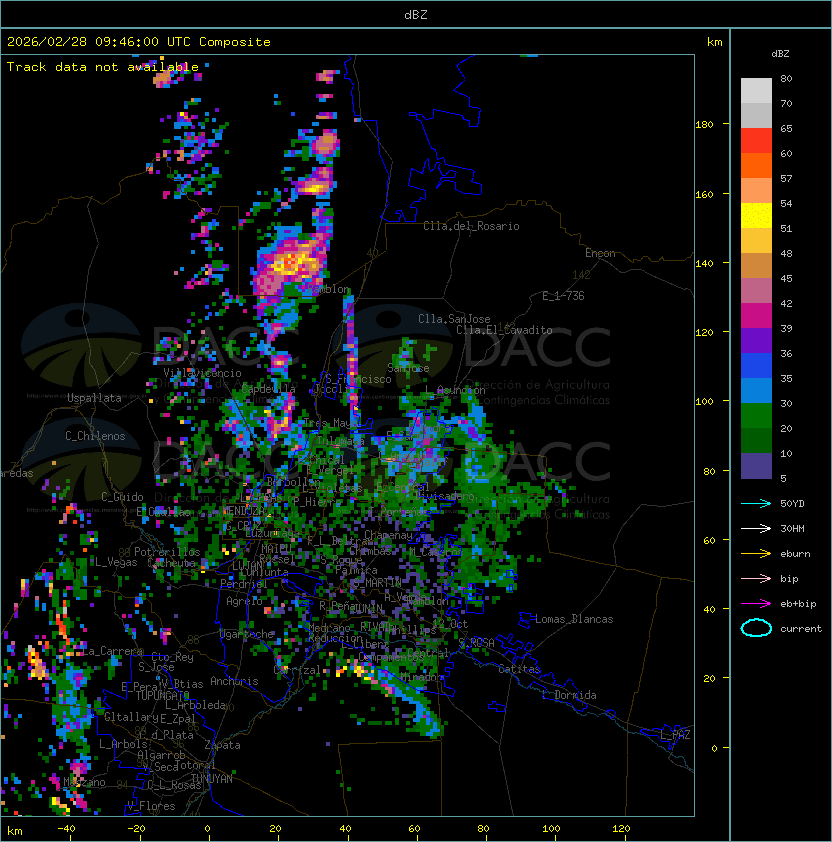
Task: Click the 'Catitas' map label
Action: (x=519, y=669)
